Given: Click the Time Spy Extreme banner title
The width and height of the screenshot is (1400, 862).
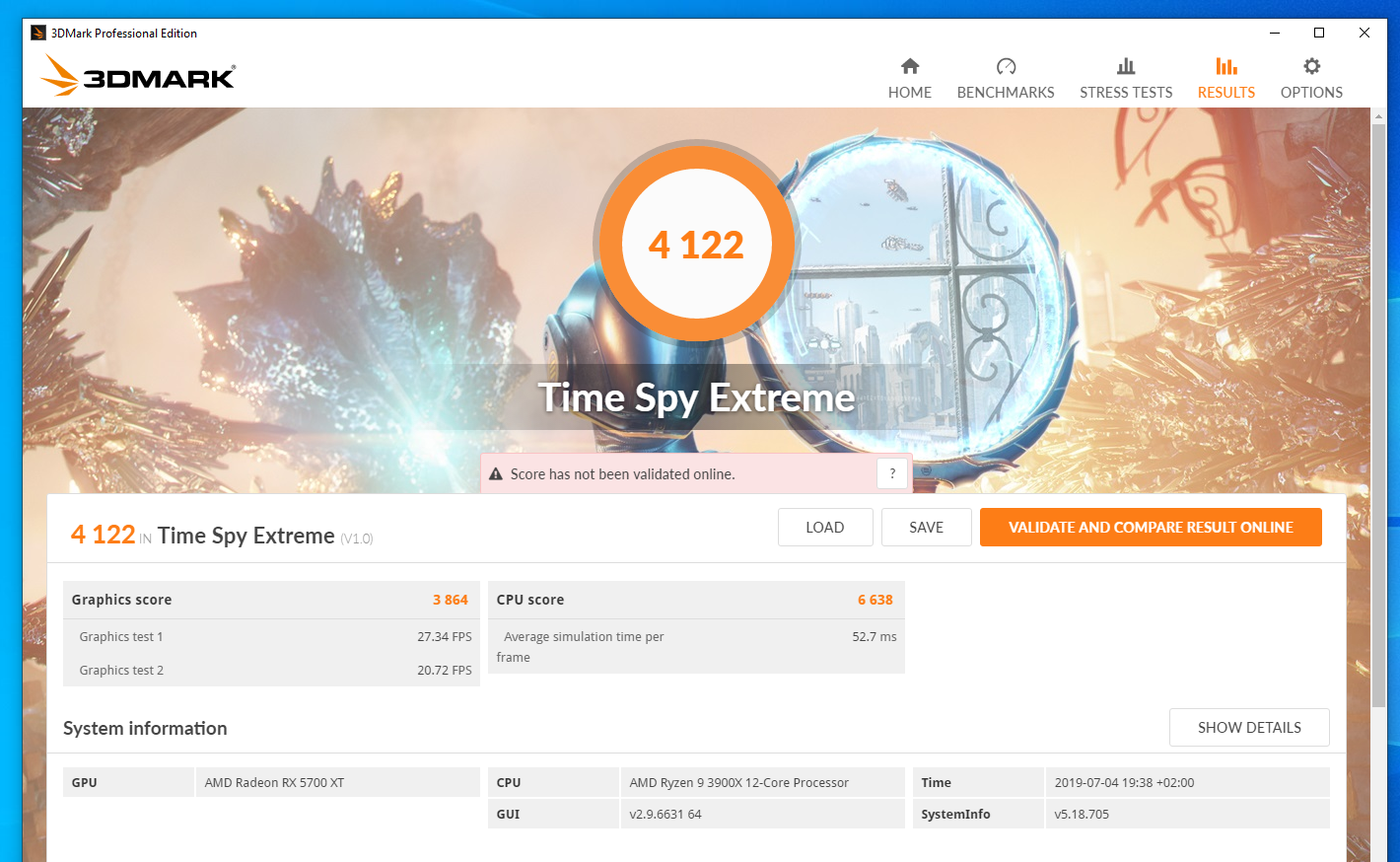Looking at the screenshot, I should (696, 397).
